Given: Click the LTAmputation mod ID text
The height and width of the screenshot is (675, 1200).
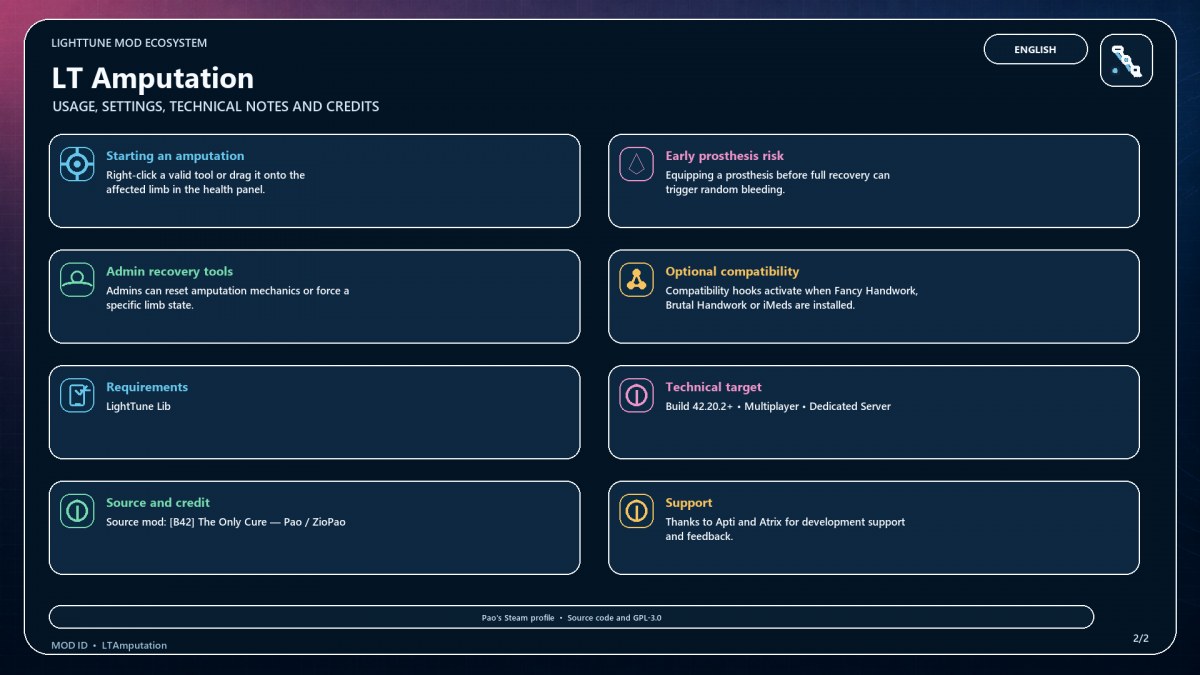Looking at the screenshot, I should [x=134, y=646].
